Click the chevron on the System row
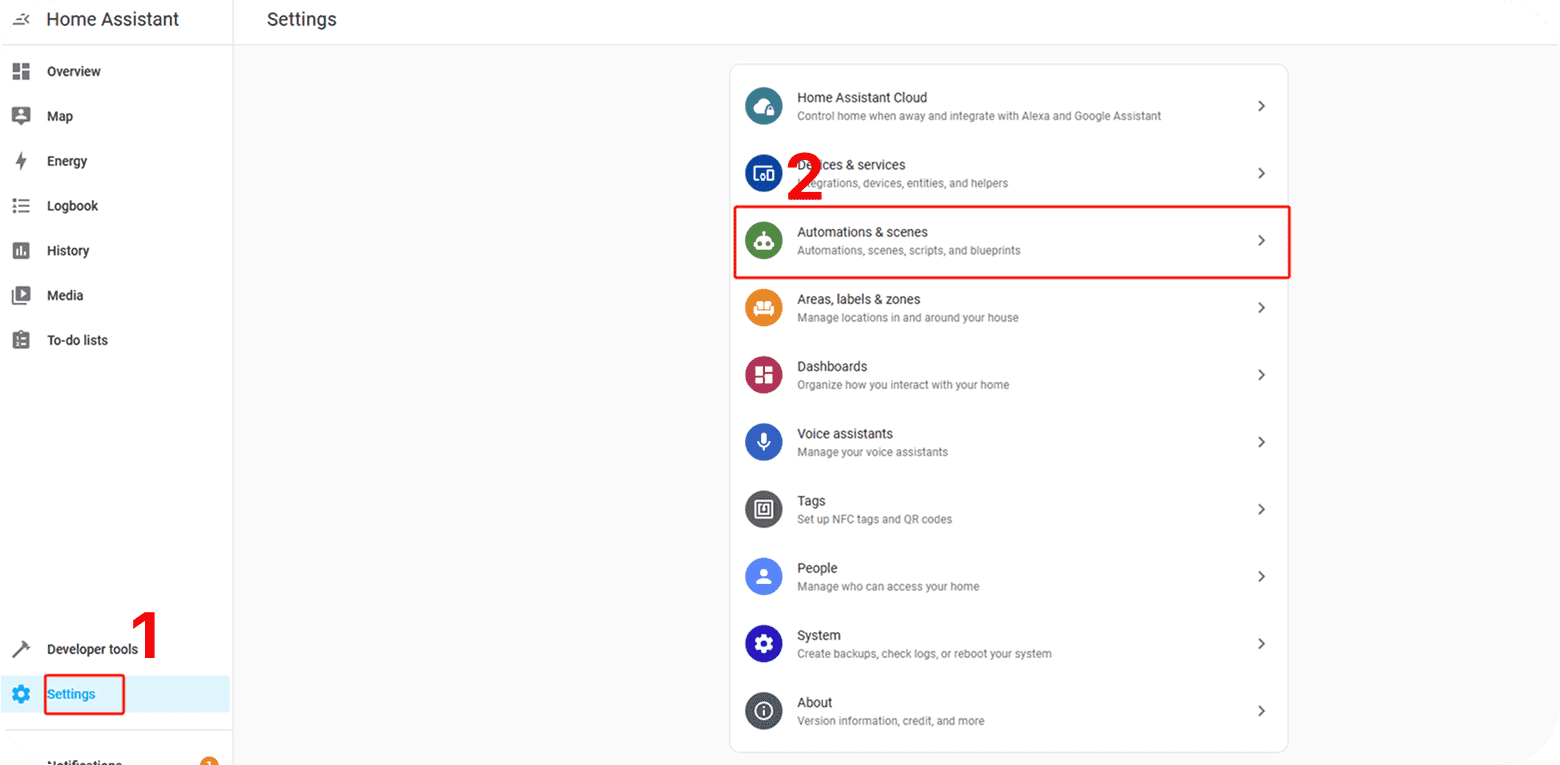The height and width of the screenshot is (765, 1560). pos(1261,643)
